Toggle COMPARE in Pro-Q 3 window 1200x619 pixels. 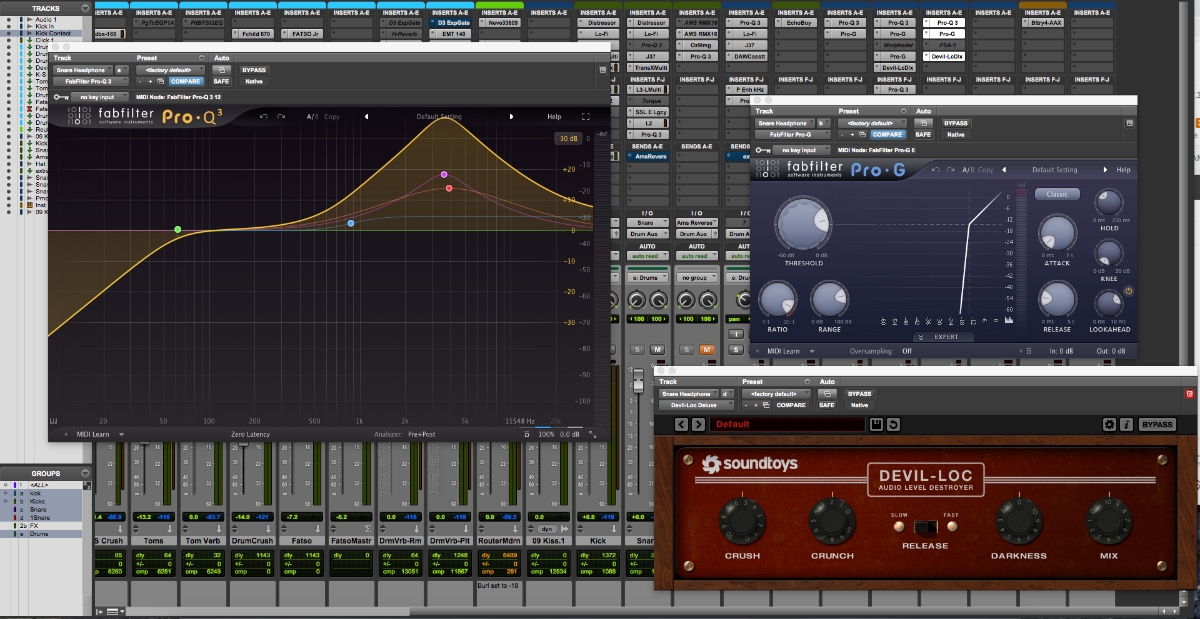pyautogui.click(x=184, y=81)
